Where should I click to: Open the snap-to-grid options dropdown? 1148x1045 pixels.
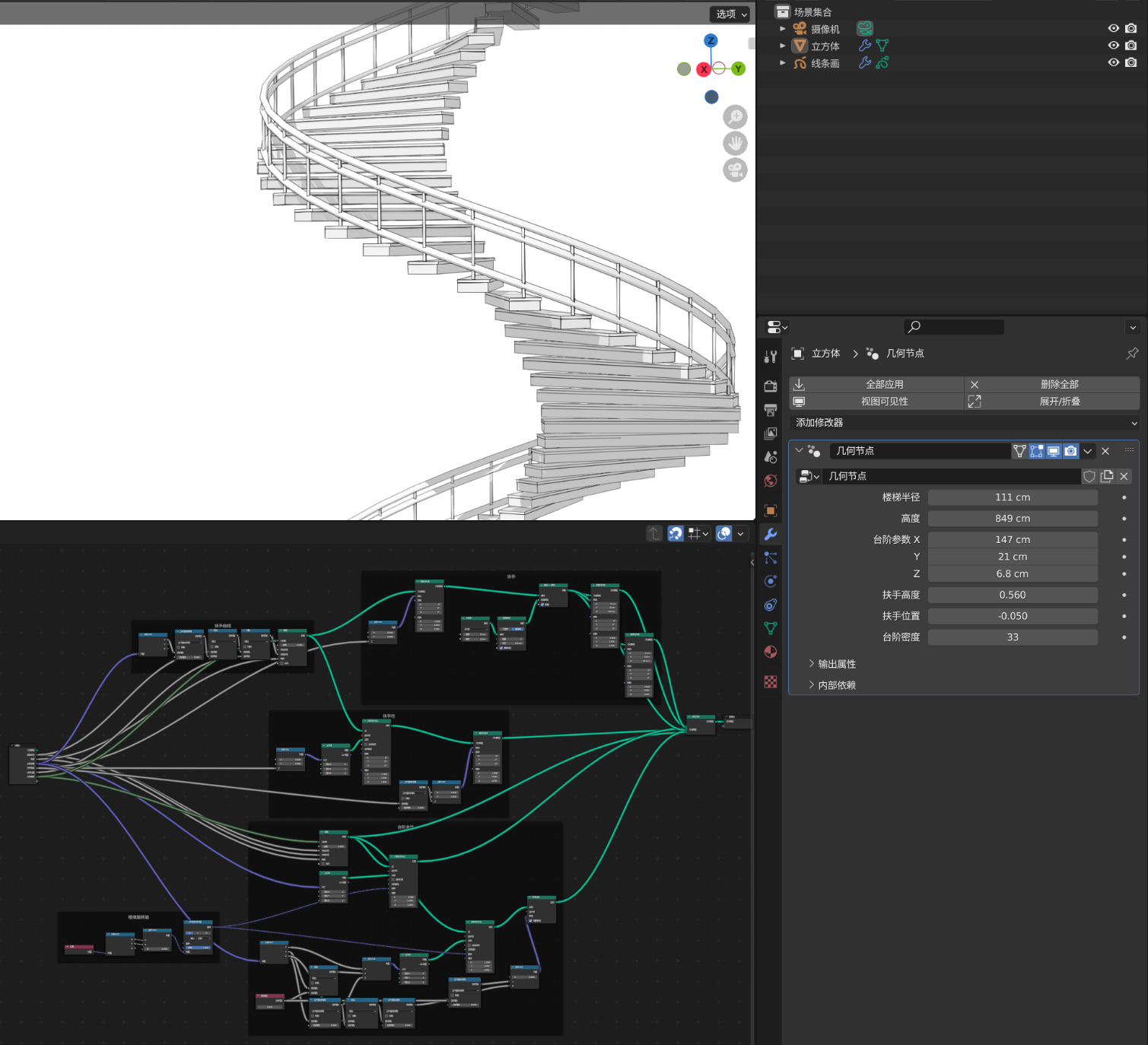click(698, 534)
